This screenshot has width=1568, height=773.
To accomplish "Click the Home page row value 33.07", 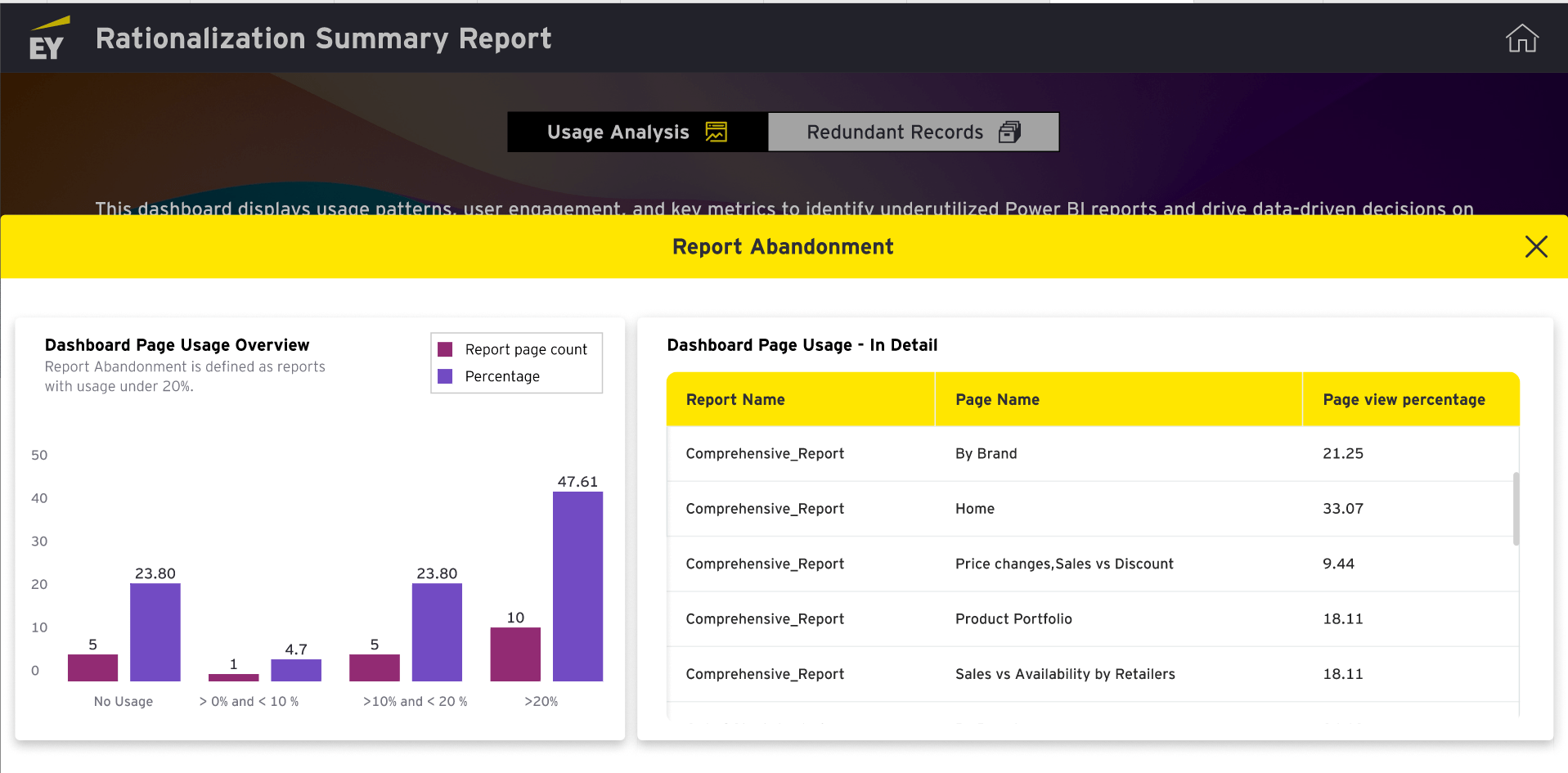I will tap(1343, 509).
